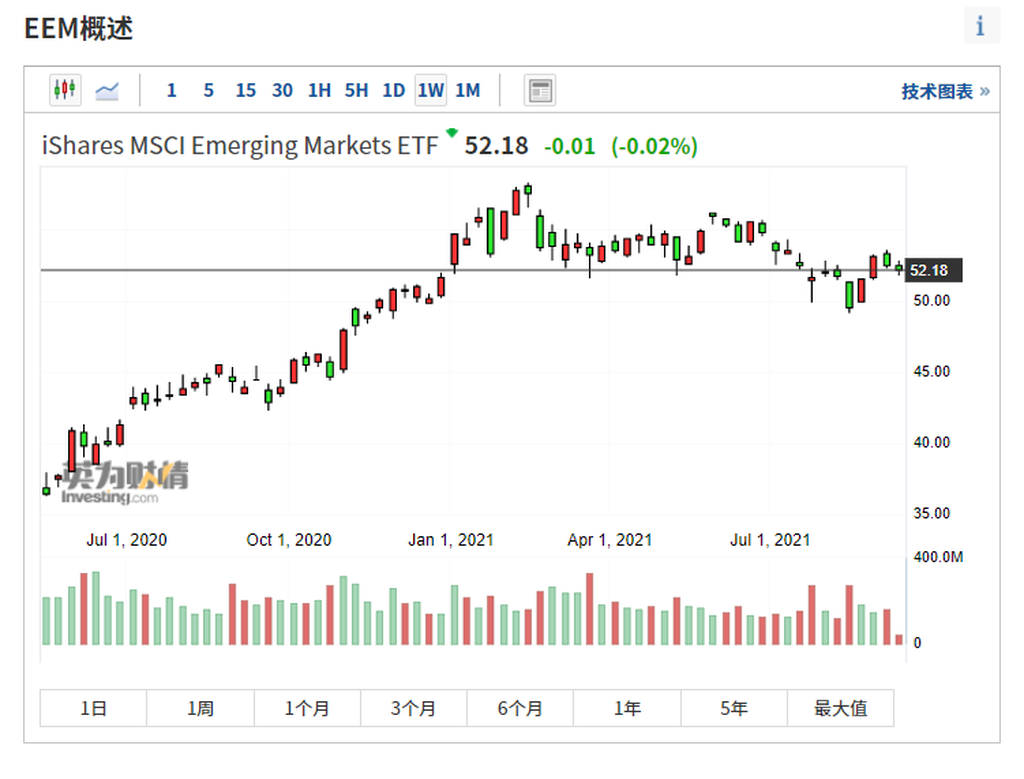
Task: Select the 30 minute interval
Action: point(282,90)
